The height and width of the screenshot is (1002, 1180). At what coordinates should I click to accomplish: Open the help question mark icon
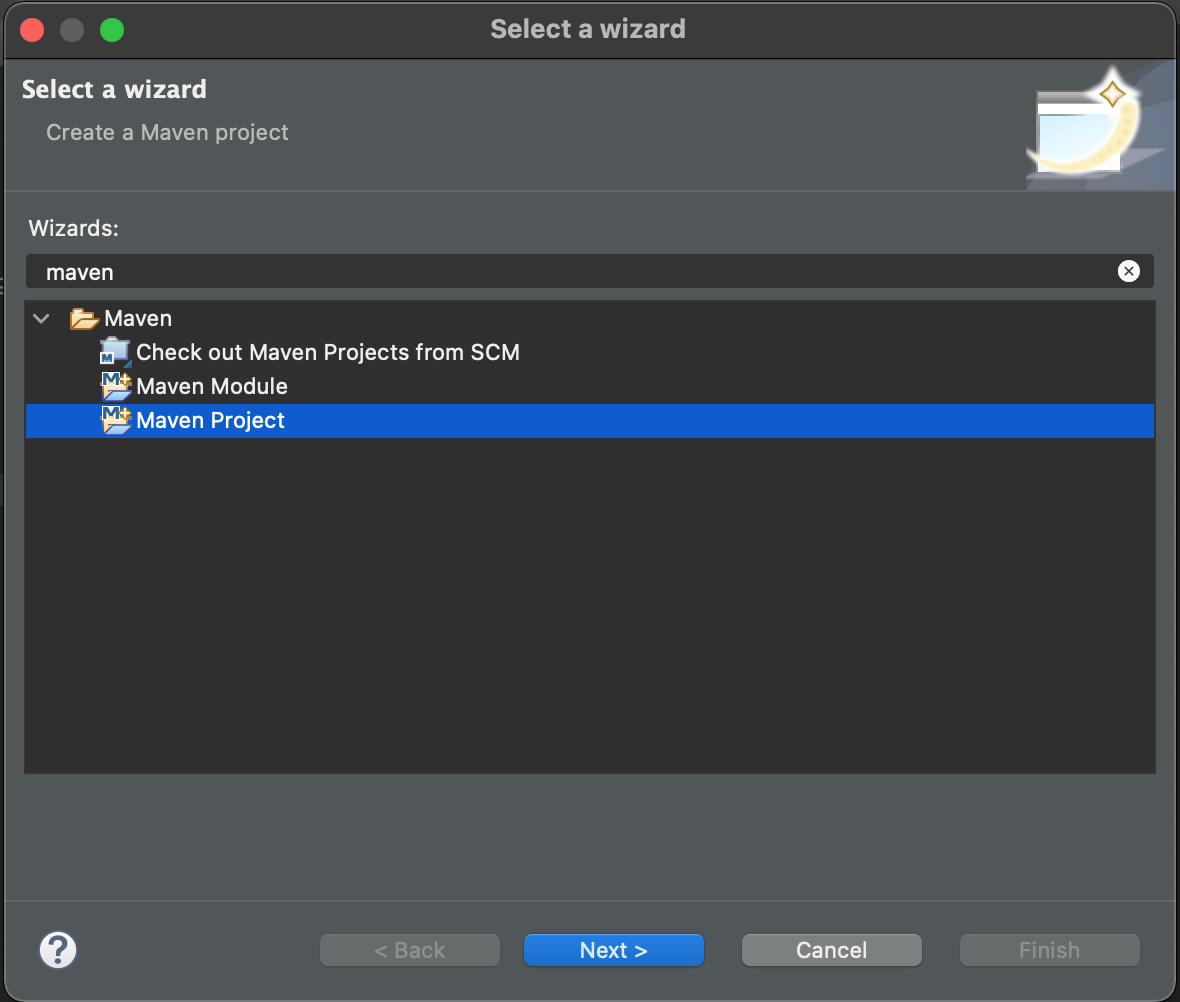tap(58, 950)
